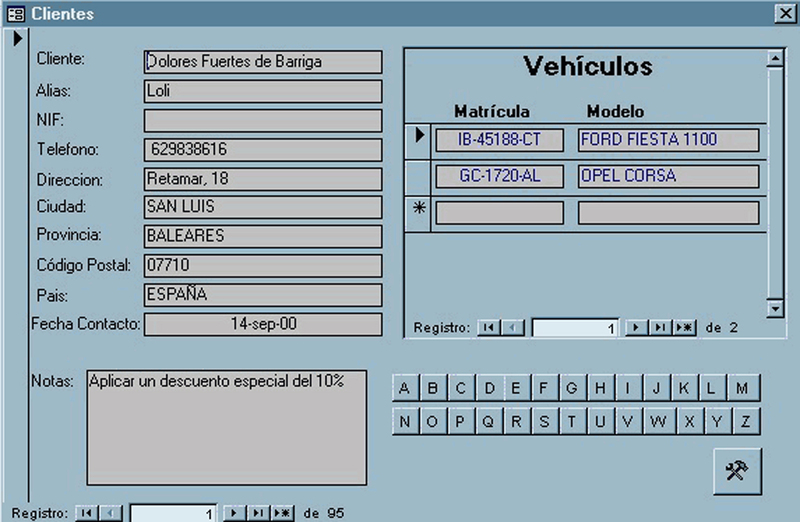Click the Código Postal field 07710
The image size is (800, 522).
point(263,265)
